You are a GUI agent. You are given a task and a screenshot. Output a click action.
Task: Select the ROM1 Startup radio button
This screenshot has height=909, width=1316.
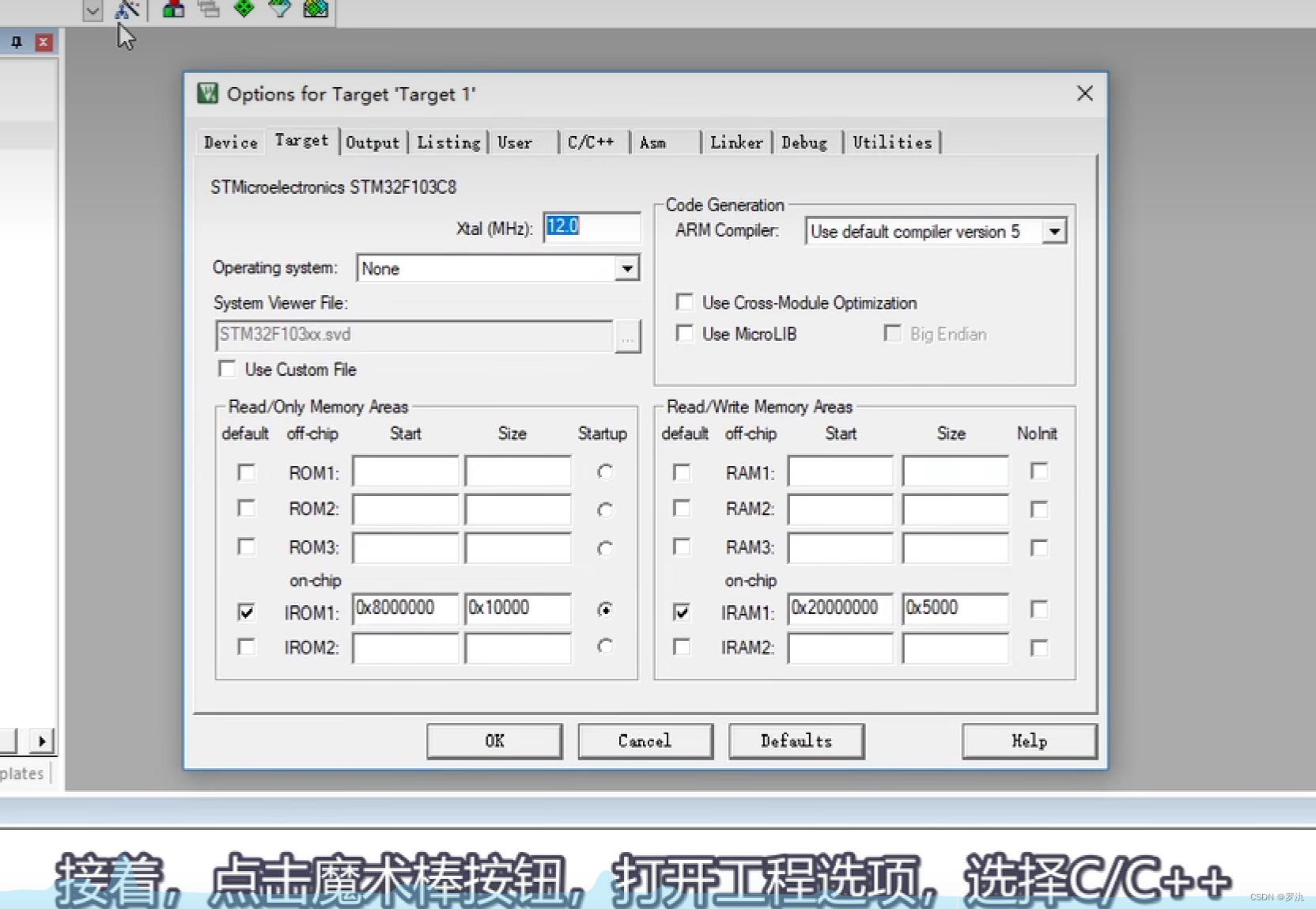[x=605, y=472]
